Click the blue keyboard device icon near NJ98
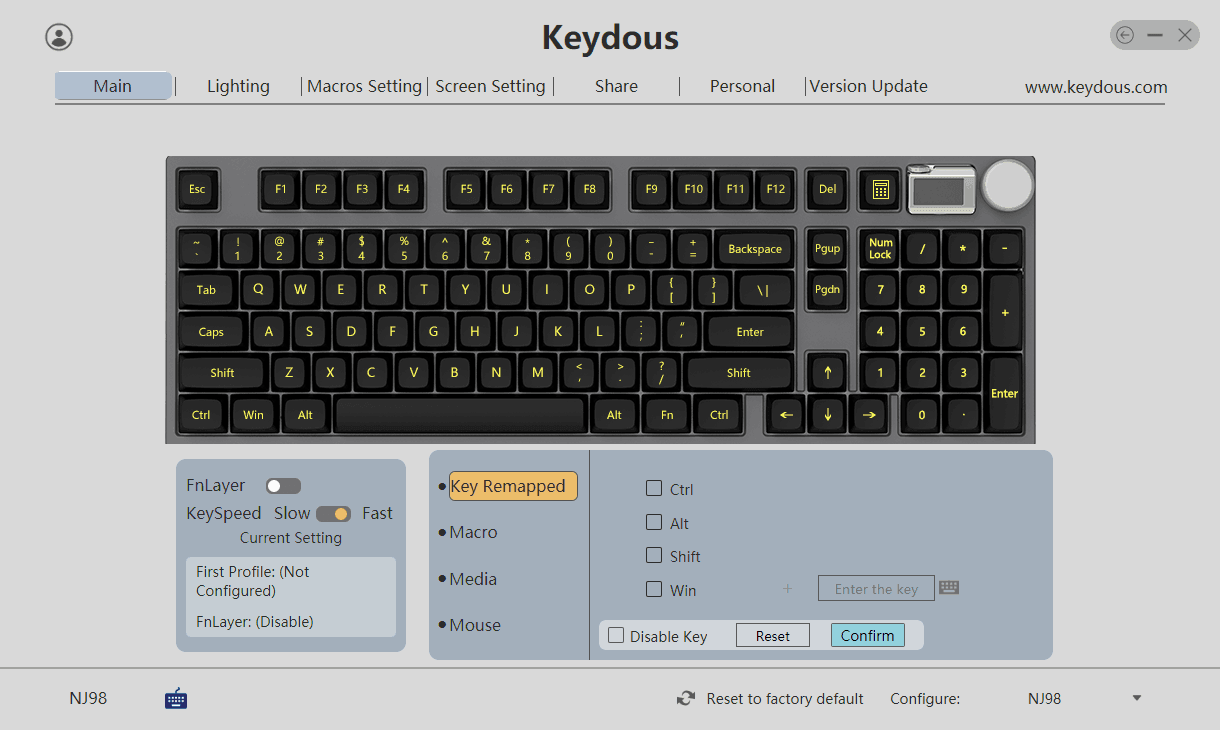 [176, 698]
